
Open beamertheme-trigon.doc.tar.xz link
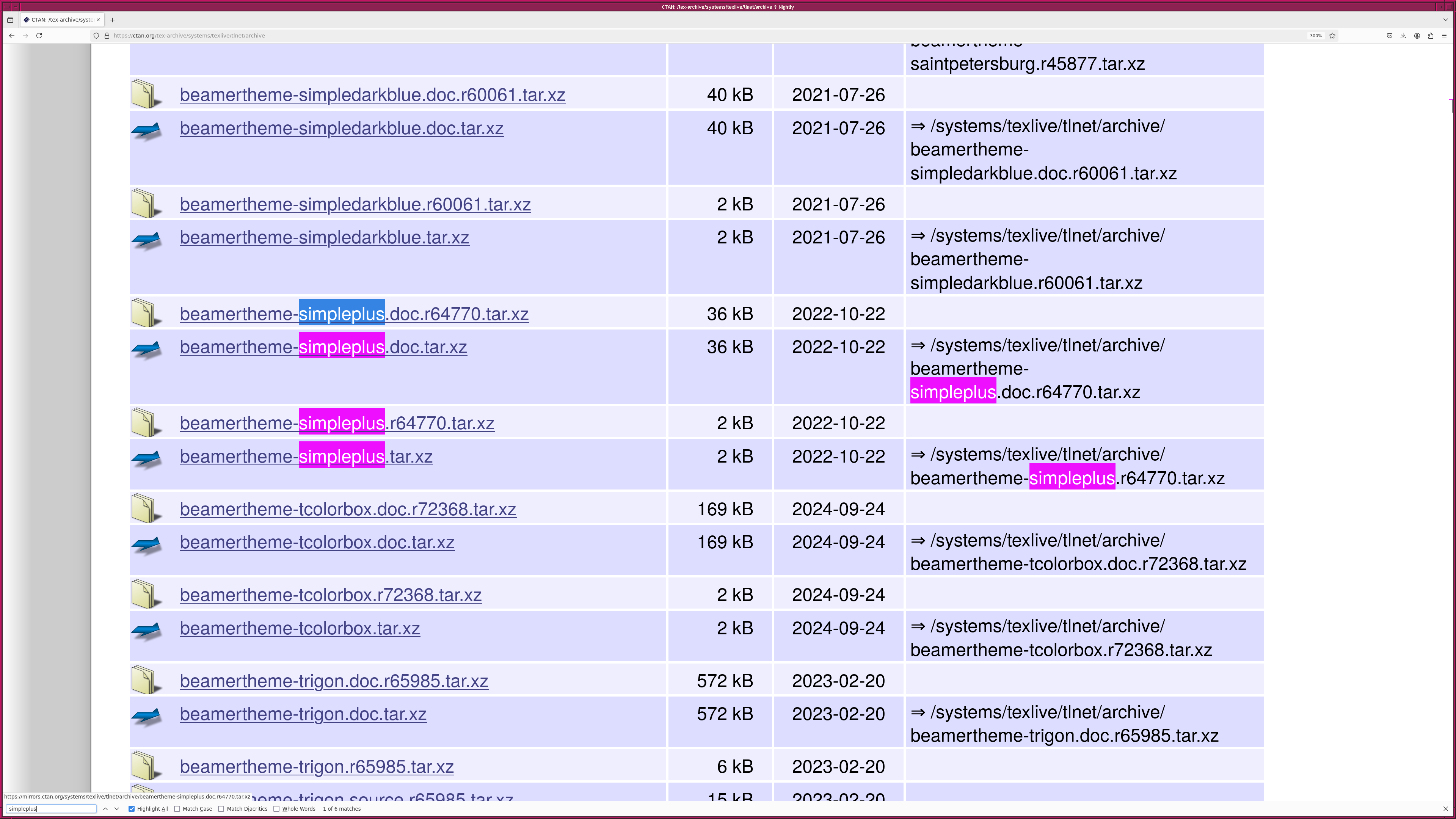pos(303,714)
